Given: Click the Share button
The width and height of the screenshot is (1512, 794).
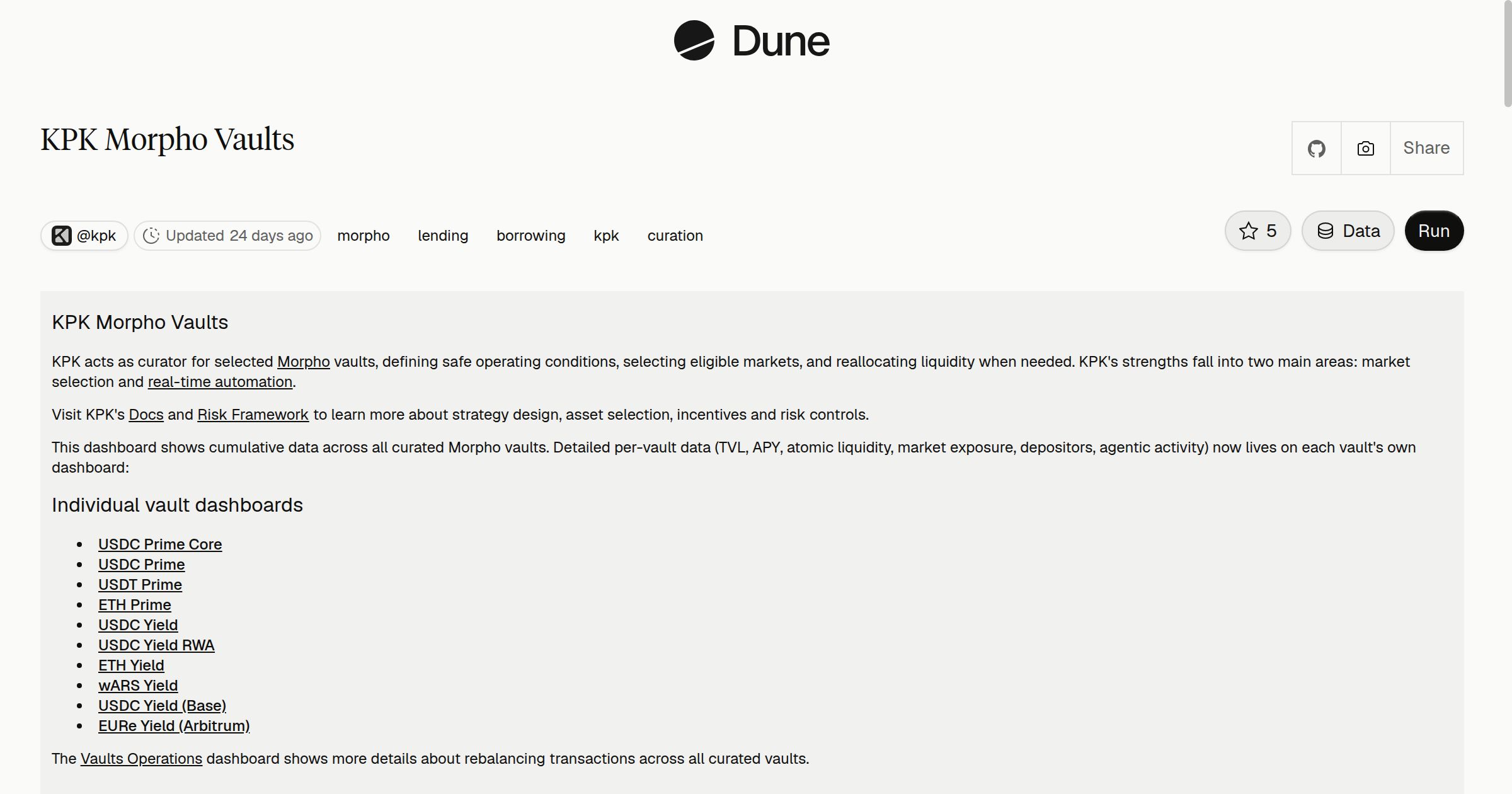Looking at the screenshot, I should pos(1426,148).
